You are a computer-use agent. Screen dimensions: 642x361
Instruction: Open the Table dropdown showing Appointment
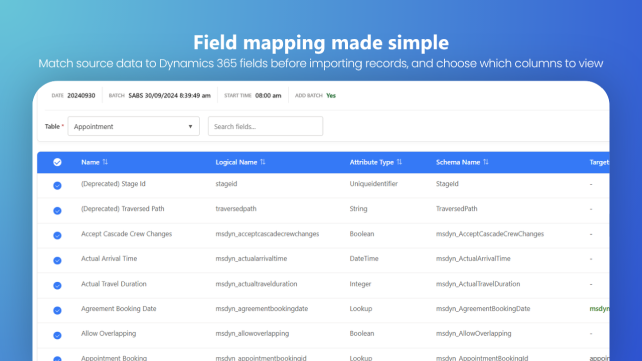pos(133,126)
